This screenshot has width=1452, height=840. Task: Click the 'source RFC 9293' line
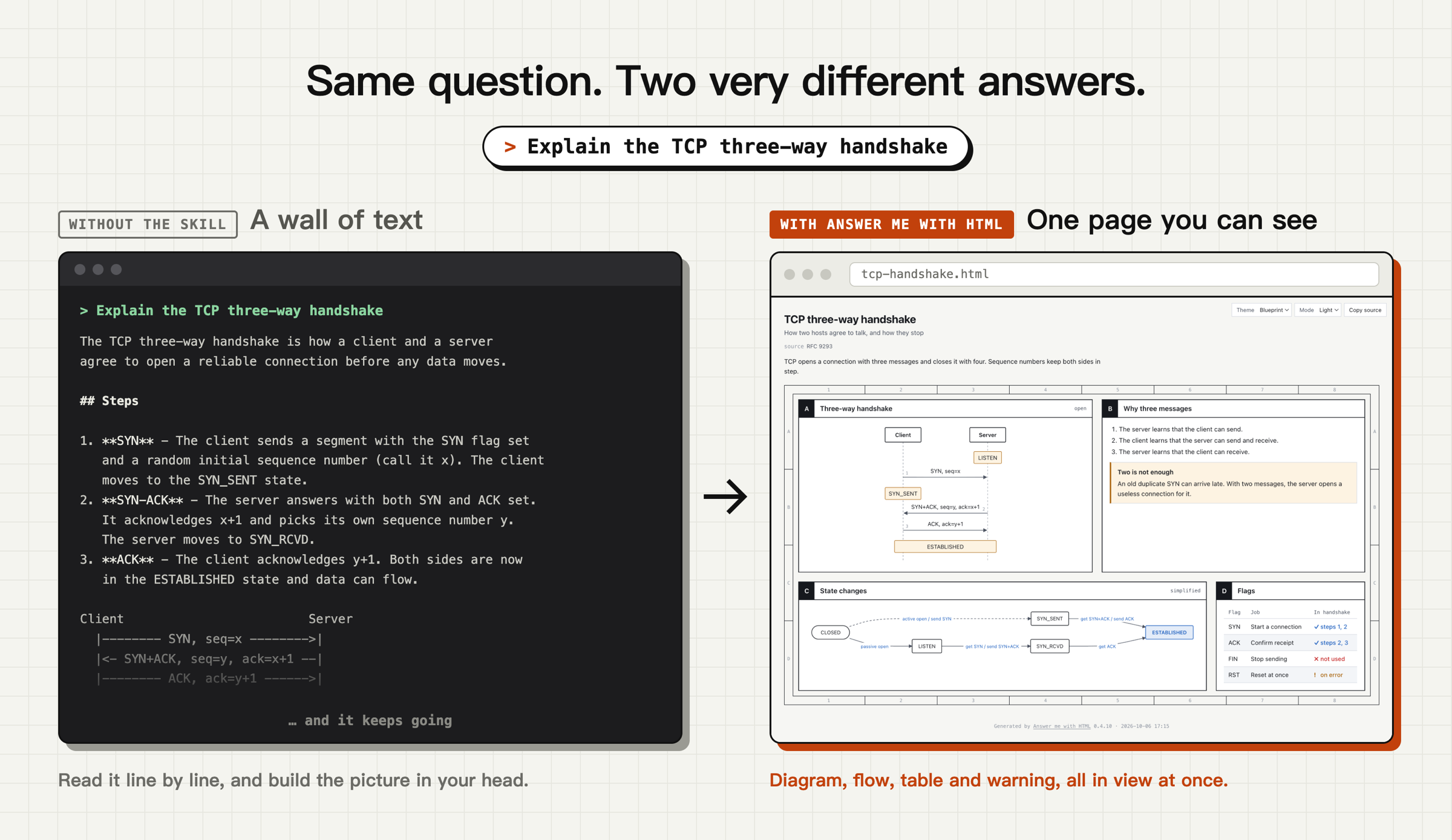(808, 347)
